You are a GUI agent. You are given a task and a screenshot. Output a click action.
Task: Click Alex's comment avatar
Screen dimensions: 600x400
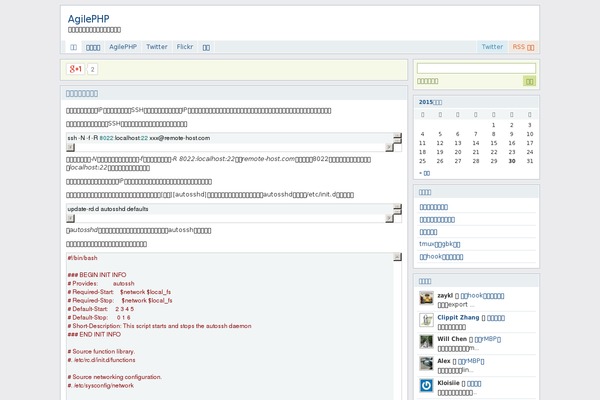click(x=426, y=364)
